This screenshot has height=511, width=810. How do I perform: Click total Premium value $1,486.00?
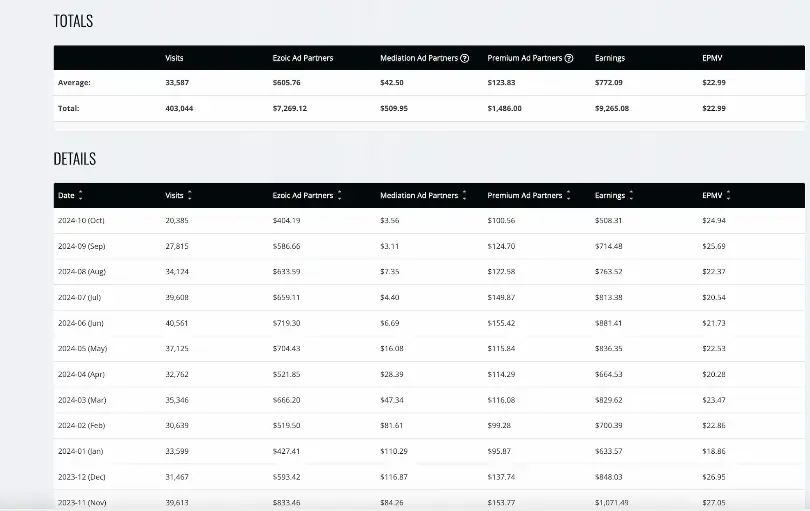505,109
